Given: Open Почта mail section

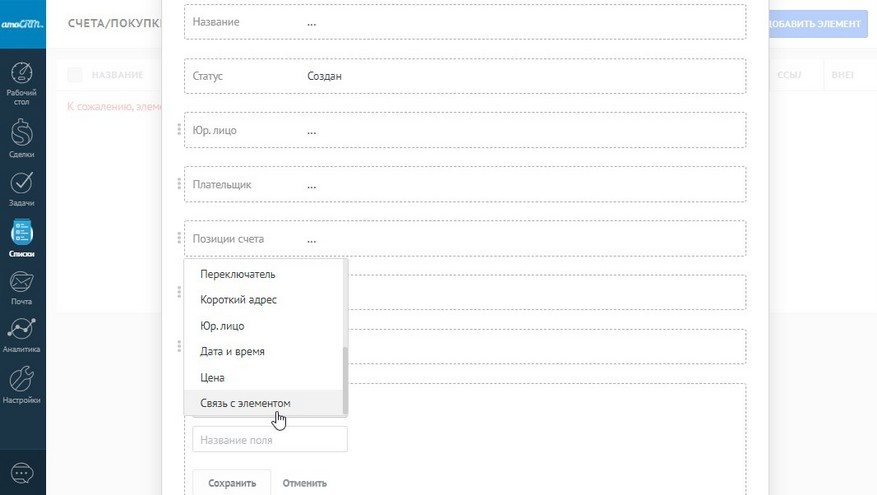Looking at the screenshot, I should pos(22,286).
